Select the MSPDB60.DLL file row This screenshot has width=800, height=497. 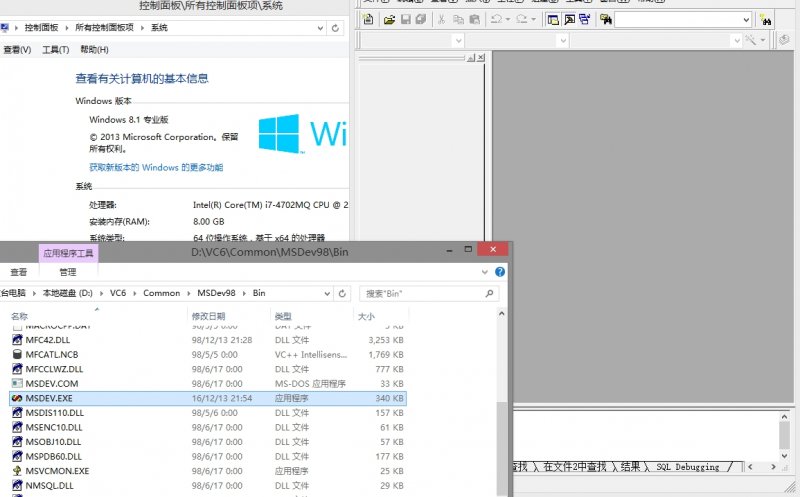point(208,456)
